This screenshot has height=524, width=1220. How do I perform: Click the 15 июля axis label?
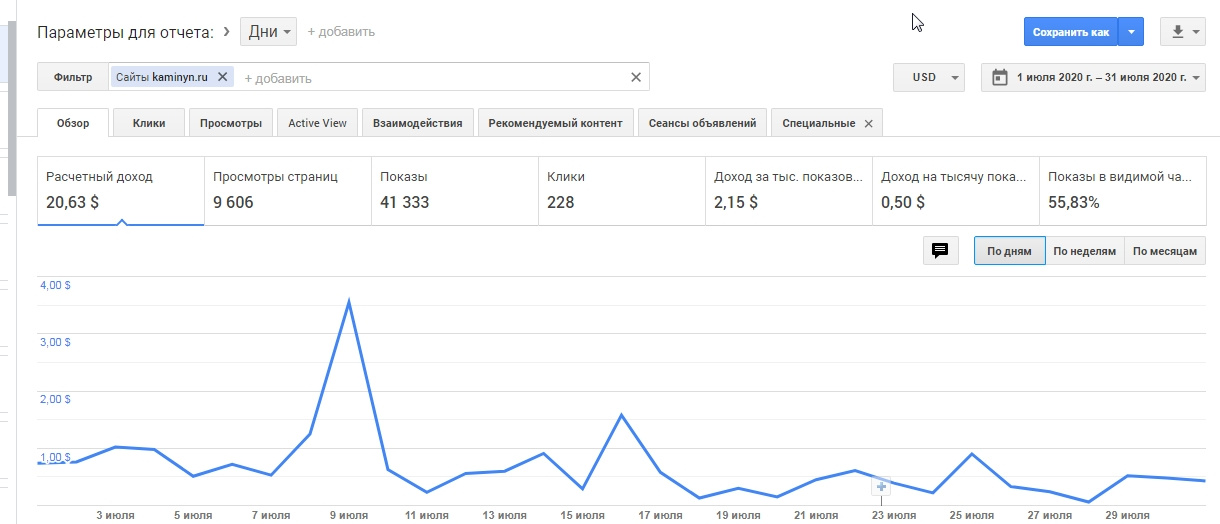click(x=581, y=515)
